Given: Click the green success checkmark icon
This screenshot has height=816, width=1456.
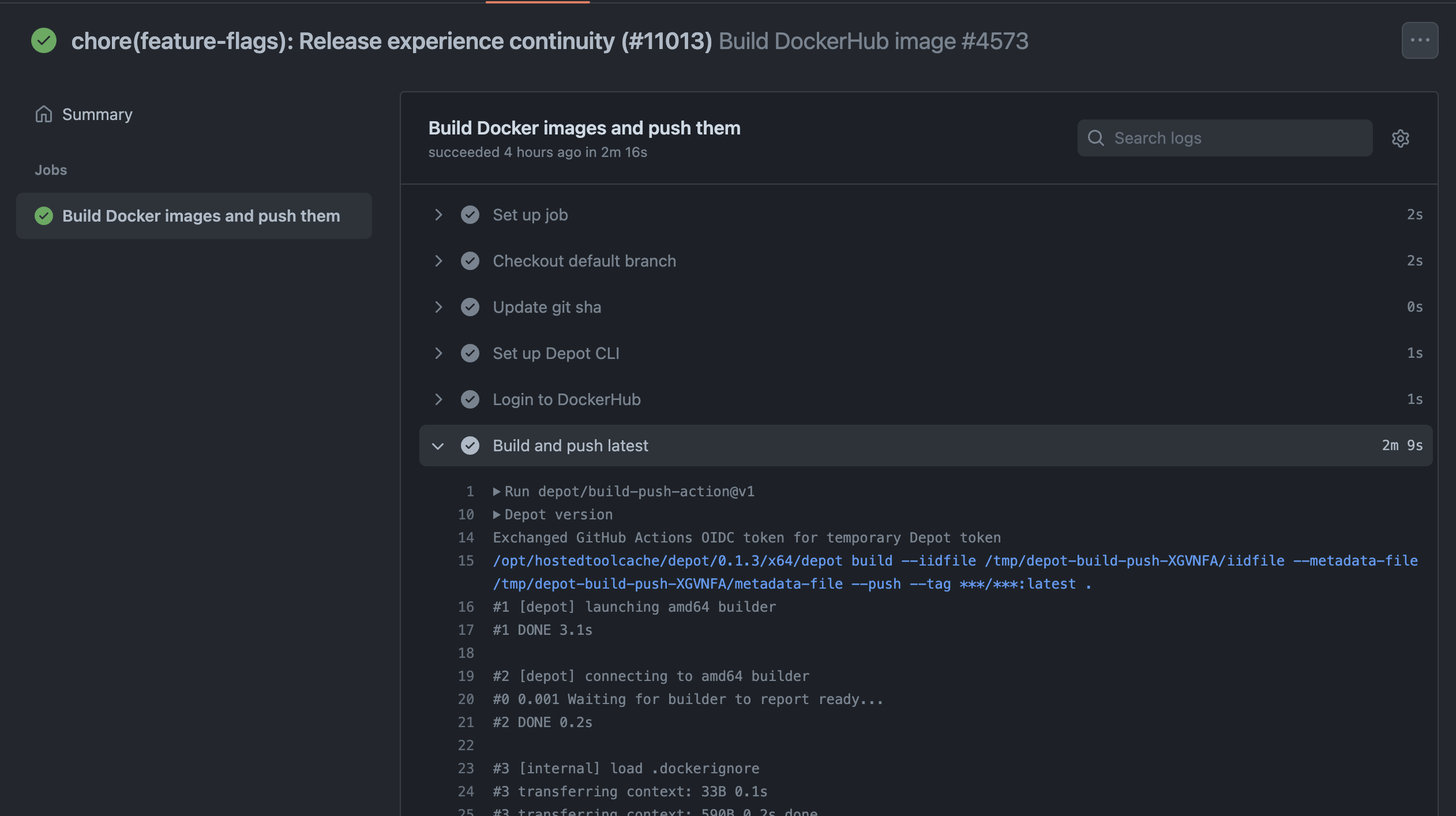Looking at the screenshot, I should click(x=43, y=40).
